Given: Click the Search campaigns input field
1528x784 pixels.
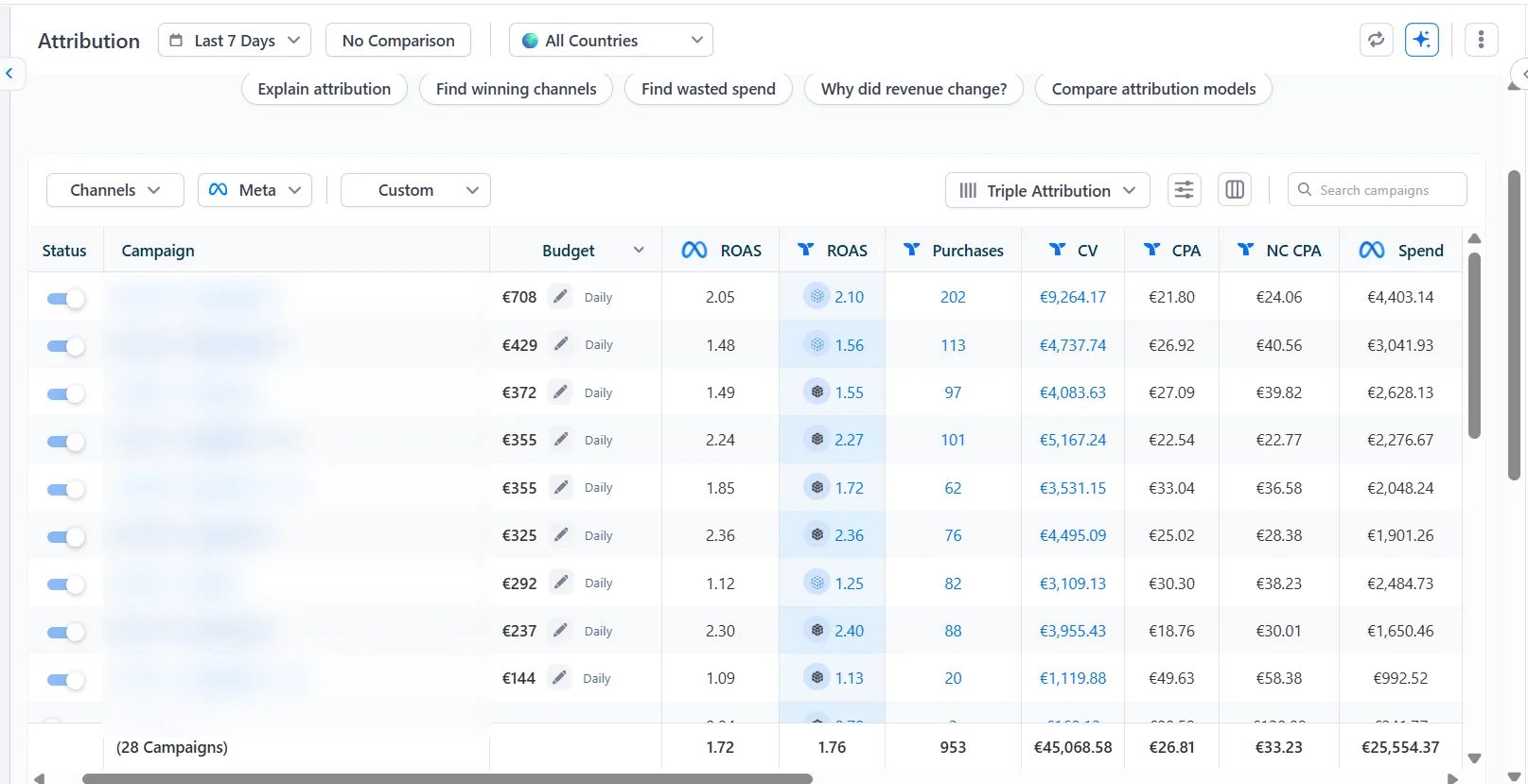Looking at the screenshot, I should pos(1377,190).
